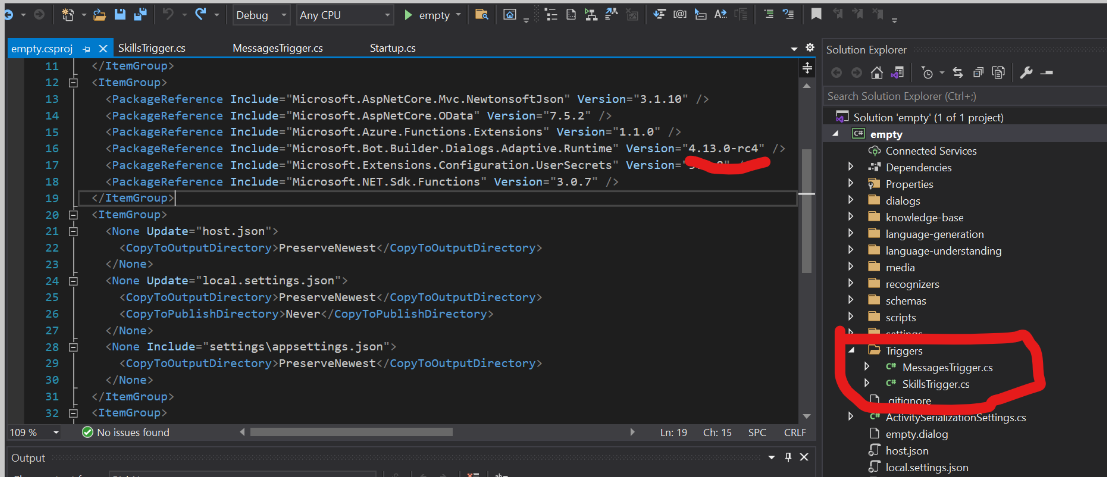This screenshot has width=1107, height=477.
Task: Close the empty.csproj tab
Action: click(x=103, y=49)
